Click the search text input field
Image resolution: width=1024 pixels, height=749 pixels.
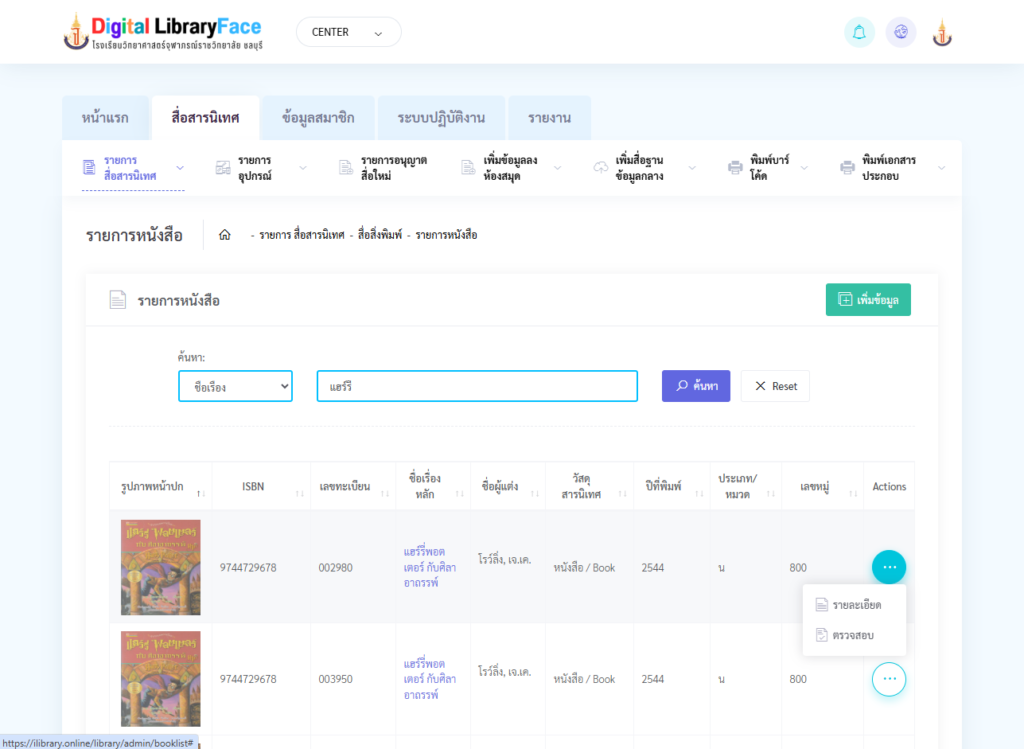coord(477,386)
